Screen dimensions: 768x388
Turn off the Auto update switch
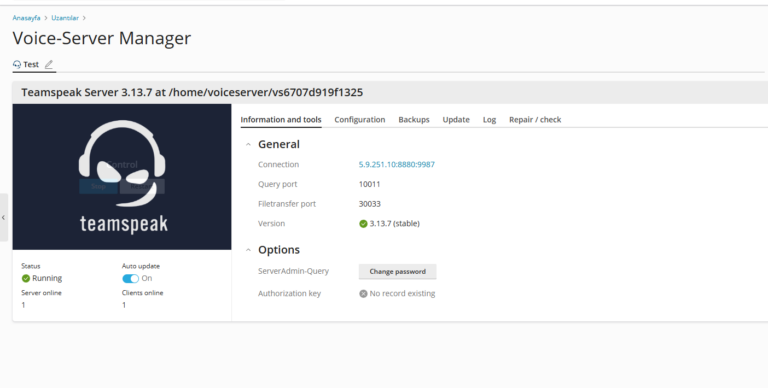130,278
